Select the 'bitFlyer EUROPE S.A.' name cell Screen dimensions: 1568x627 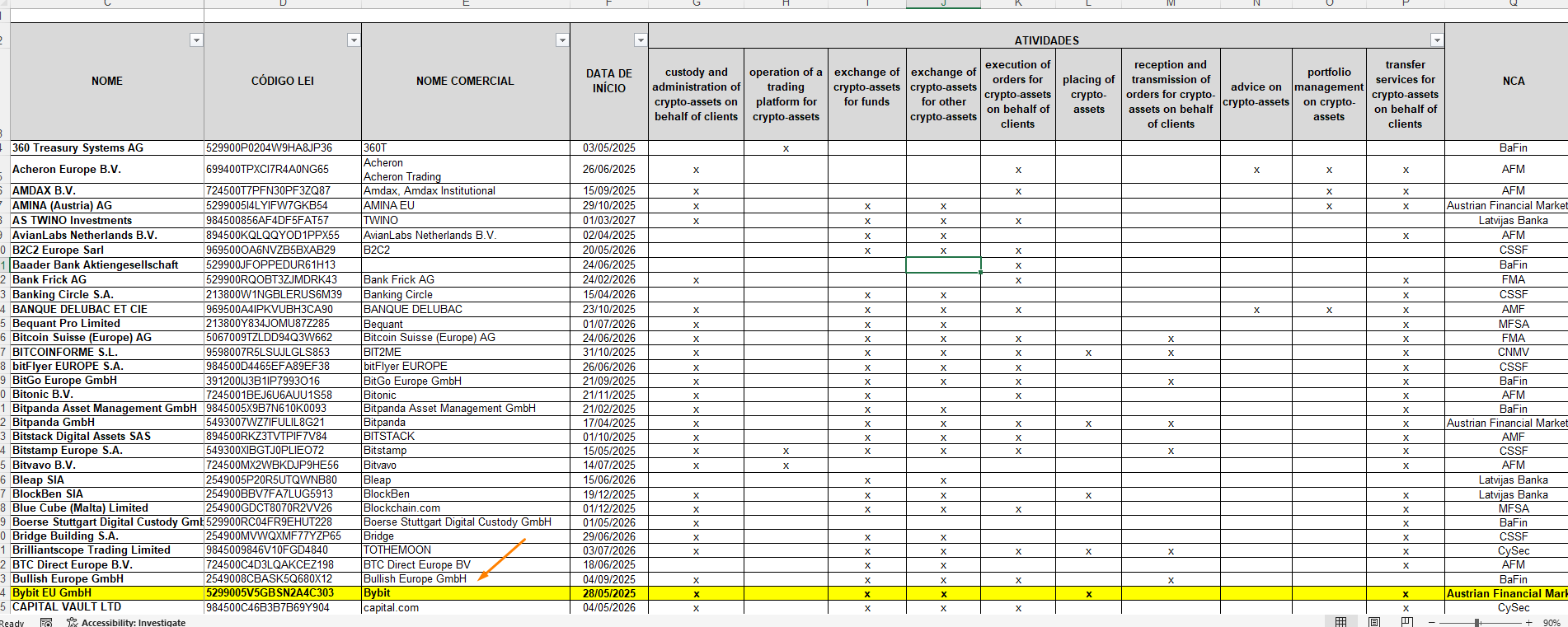coord(107,366)
